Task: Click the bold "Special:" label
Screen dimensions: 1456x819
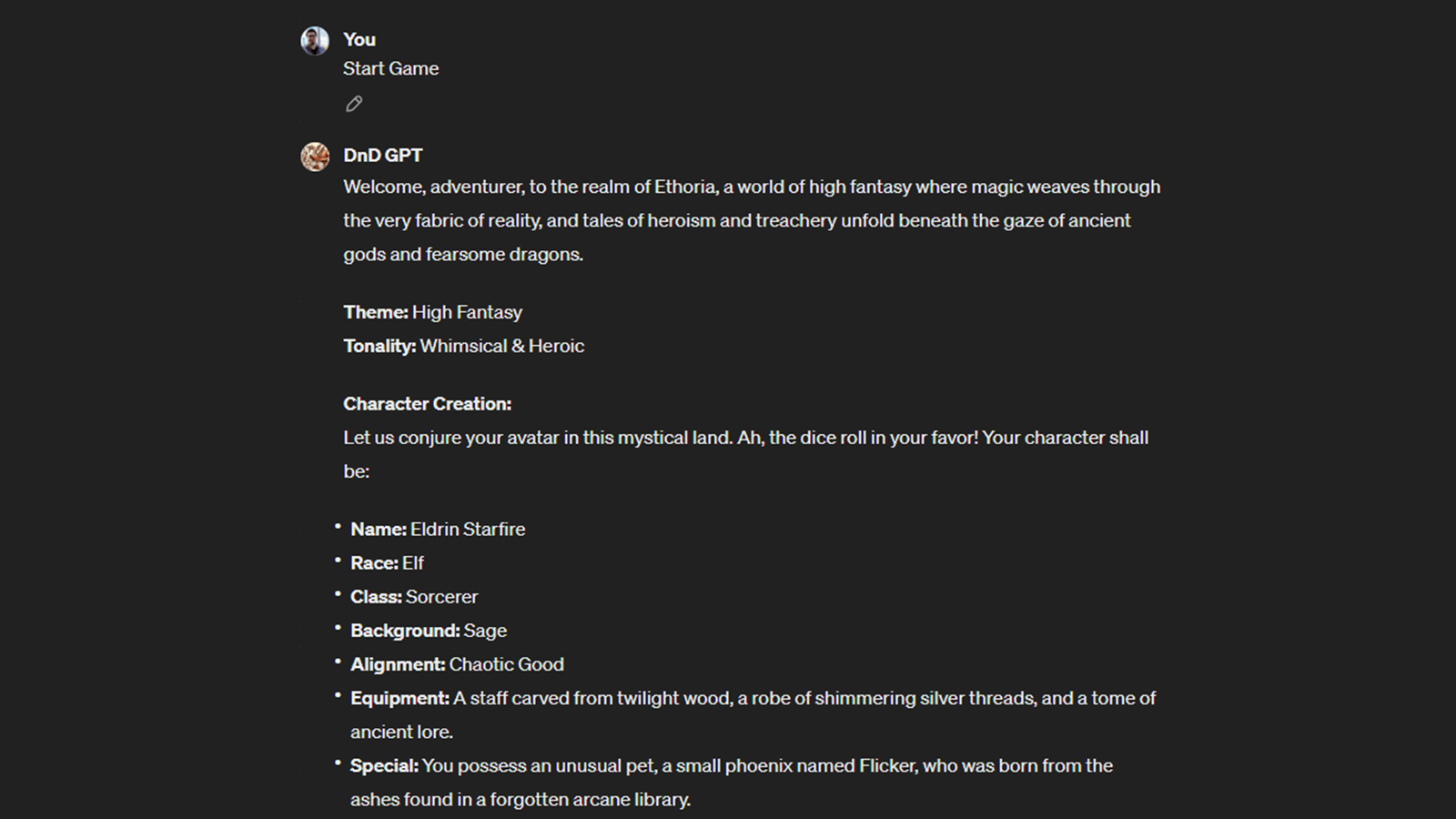Action: pos(384,765)
